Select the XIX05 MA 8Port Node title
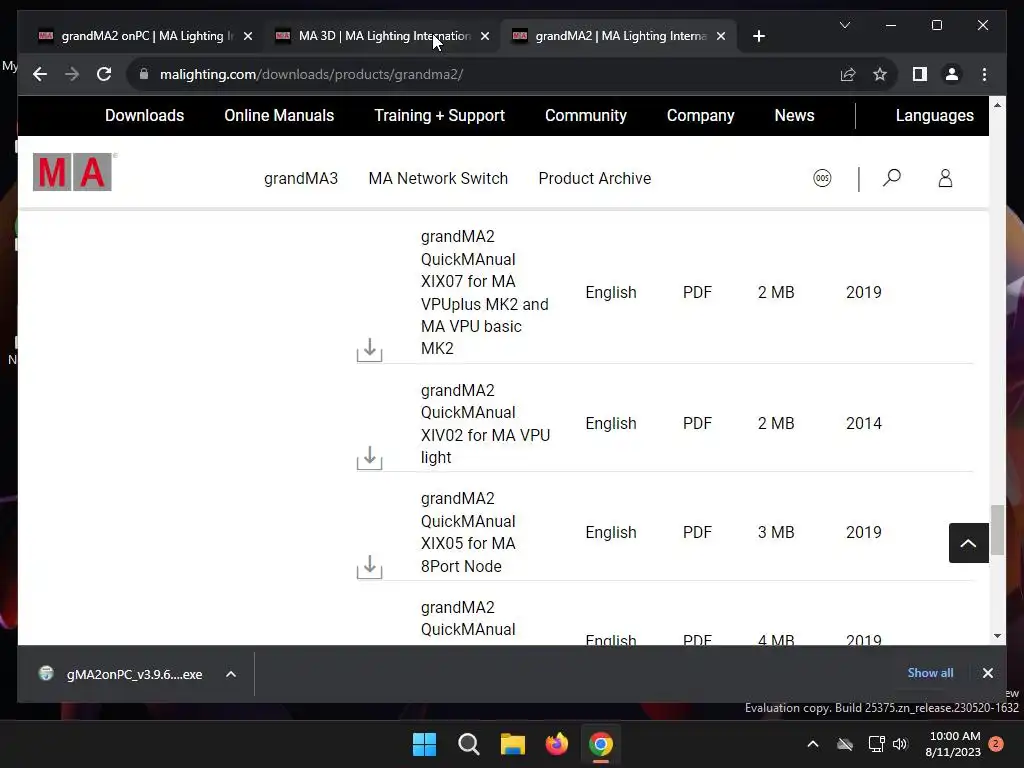This screenshot has height=768, width=1024. coord(468,532)
